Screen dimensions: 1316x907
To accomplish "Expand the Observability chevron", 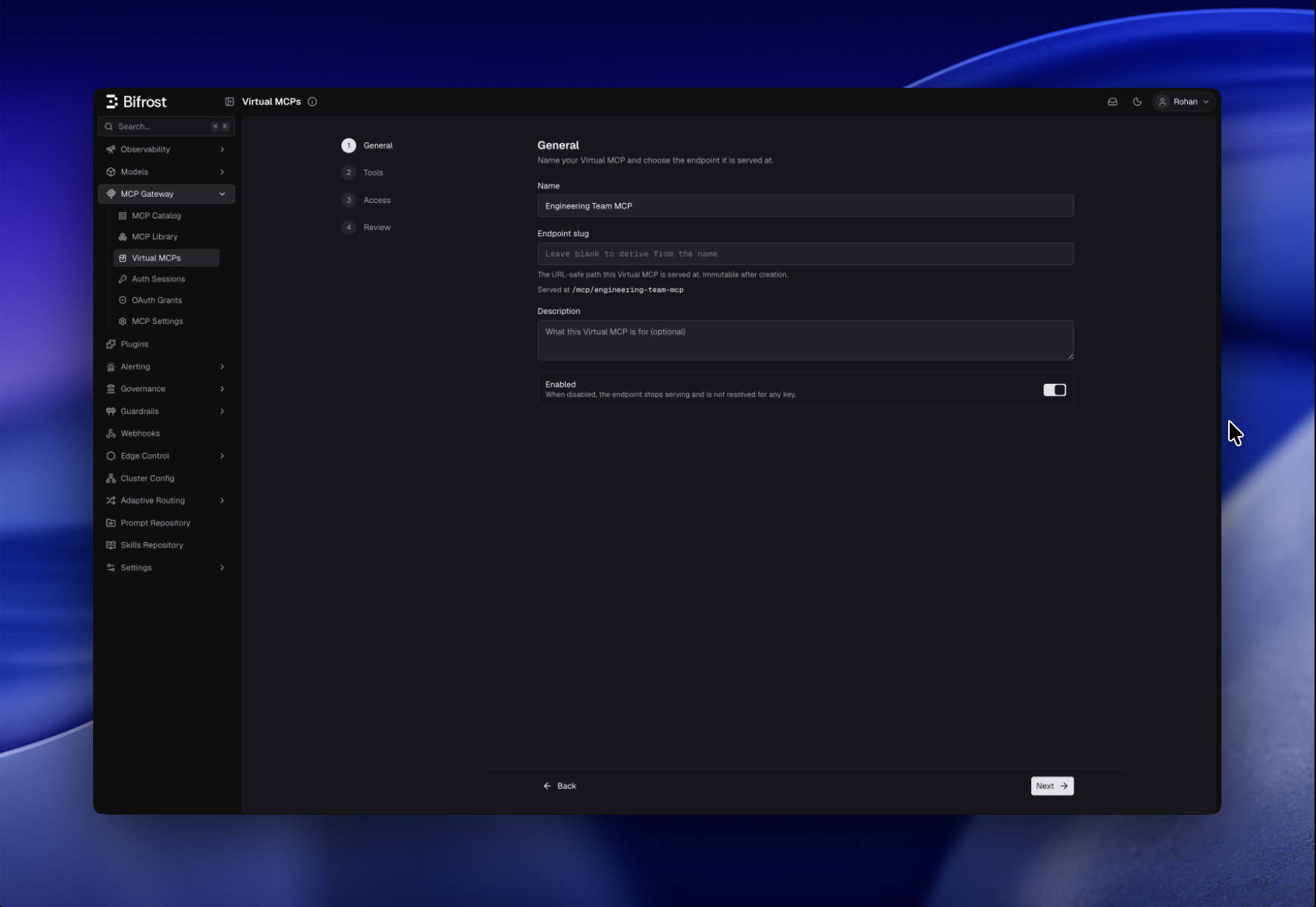I will 222,150.
